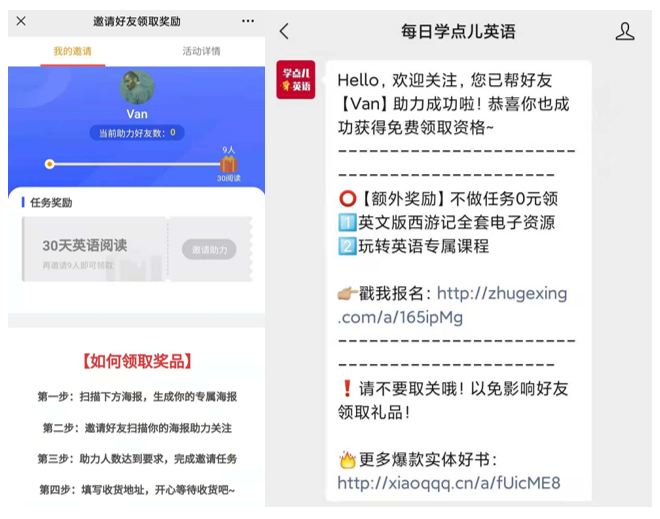Open the zhugexing.com signup link
Screen dimensions: 660x519
[x=452, y=305]
